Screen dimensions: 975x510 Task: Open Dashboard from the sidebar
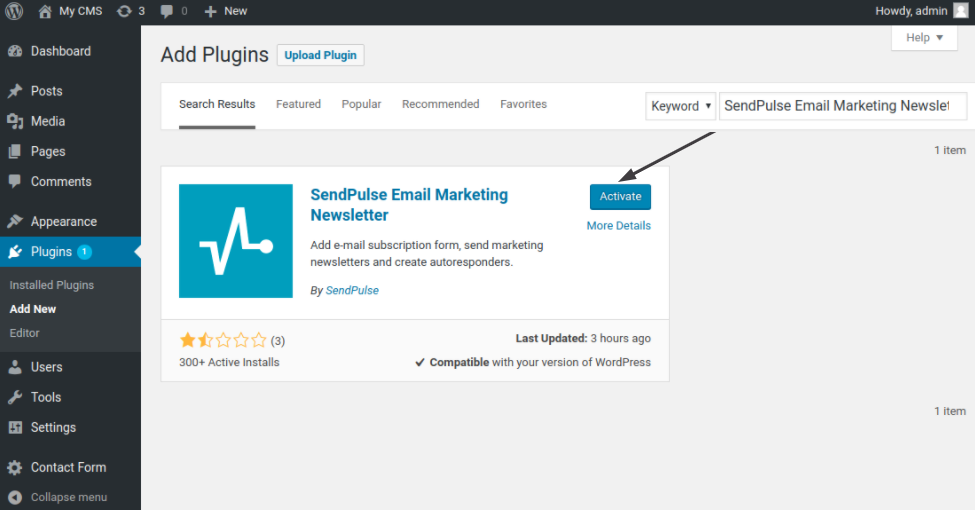[60, 51]
